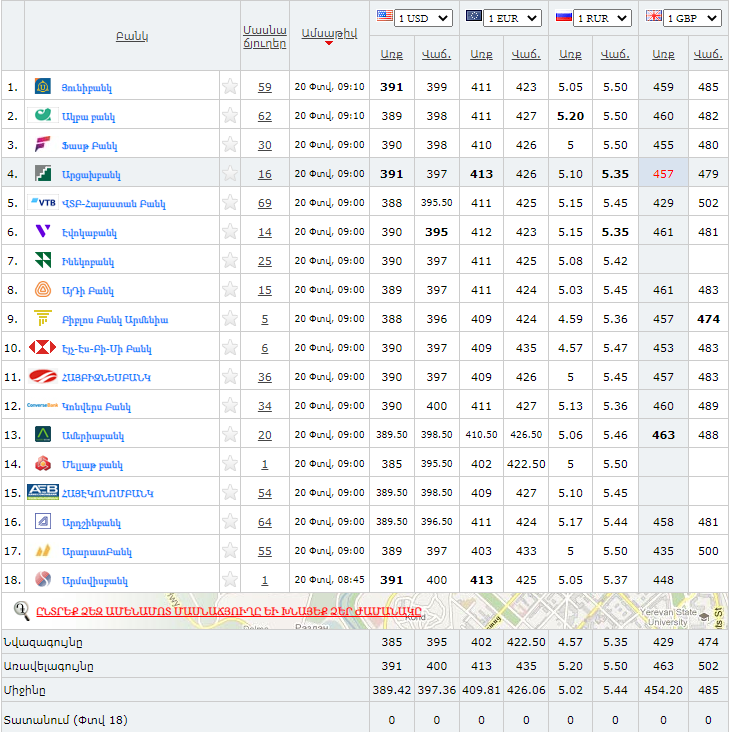Toggle favorite star in row 3

(230, 144)
